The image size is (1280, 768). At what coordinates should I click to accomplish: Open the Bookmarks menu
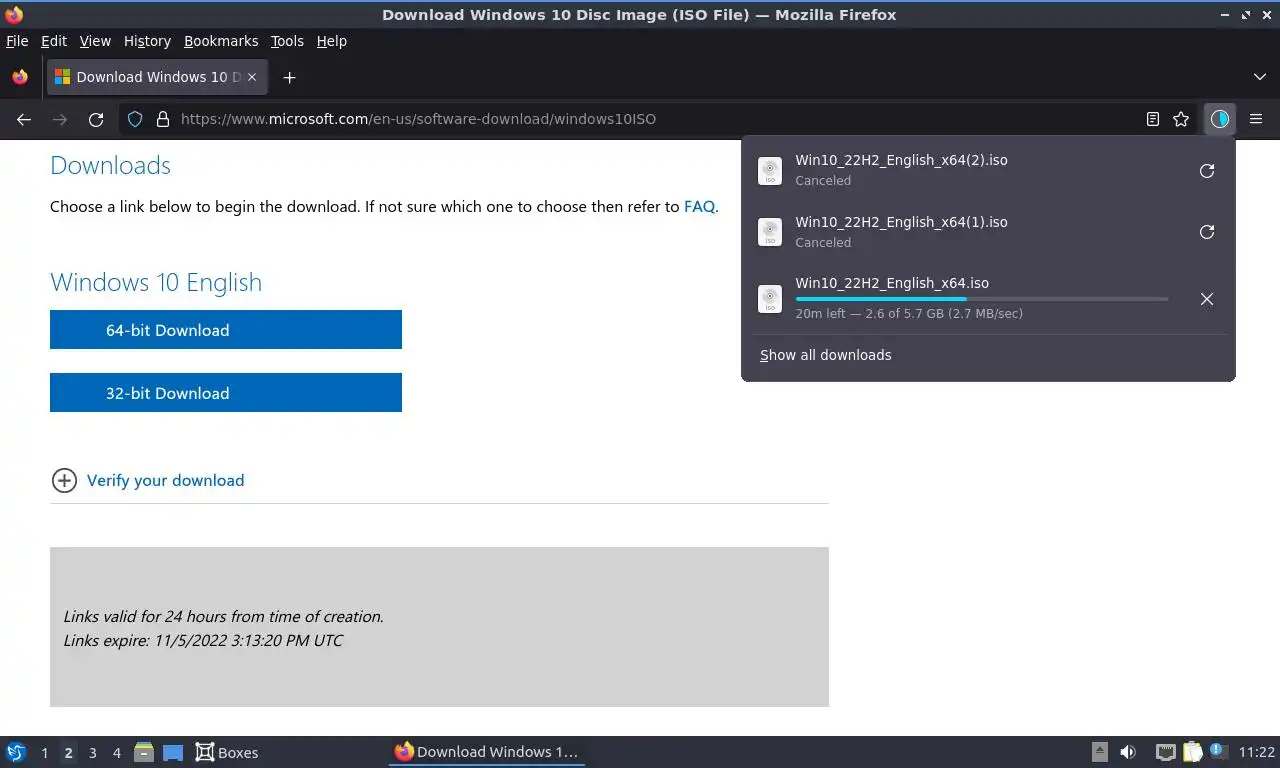(221, 41)
